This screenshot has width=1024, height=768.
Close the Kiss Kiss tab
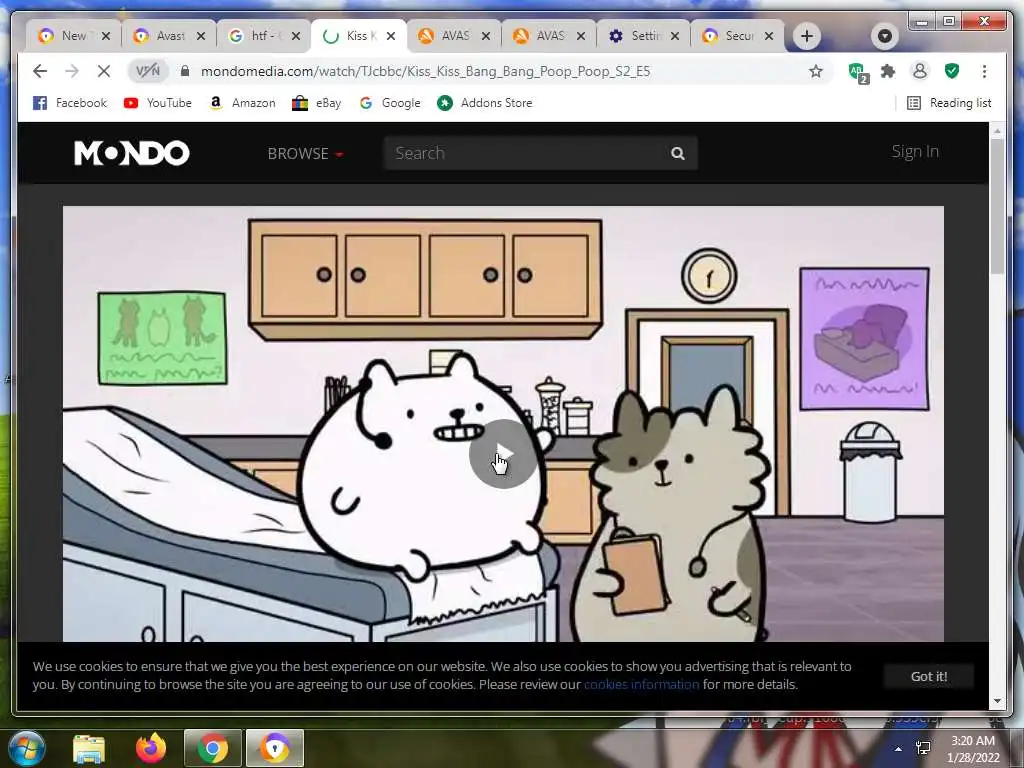391,36
